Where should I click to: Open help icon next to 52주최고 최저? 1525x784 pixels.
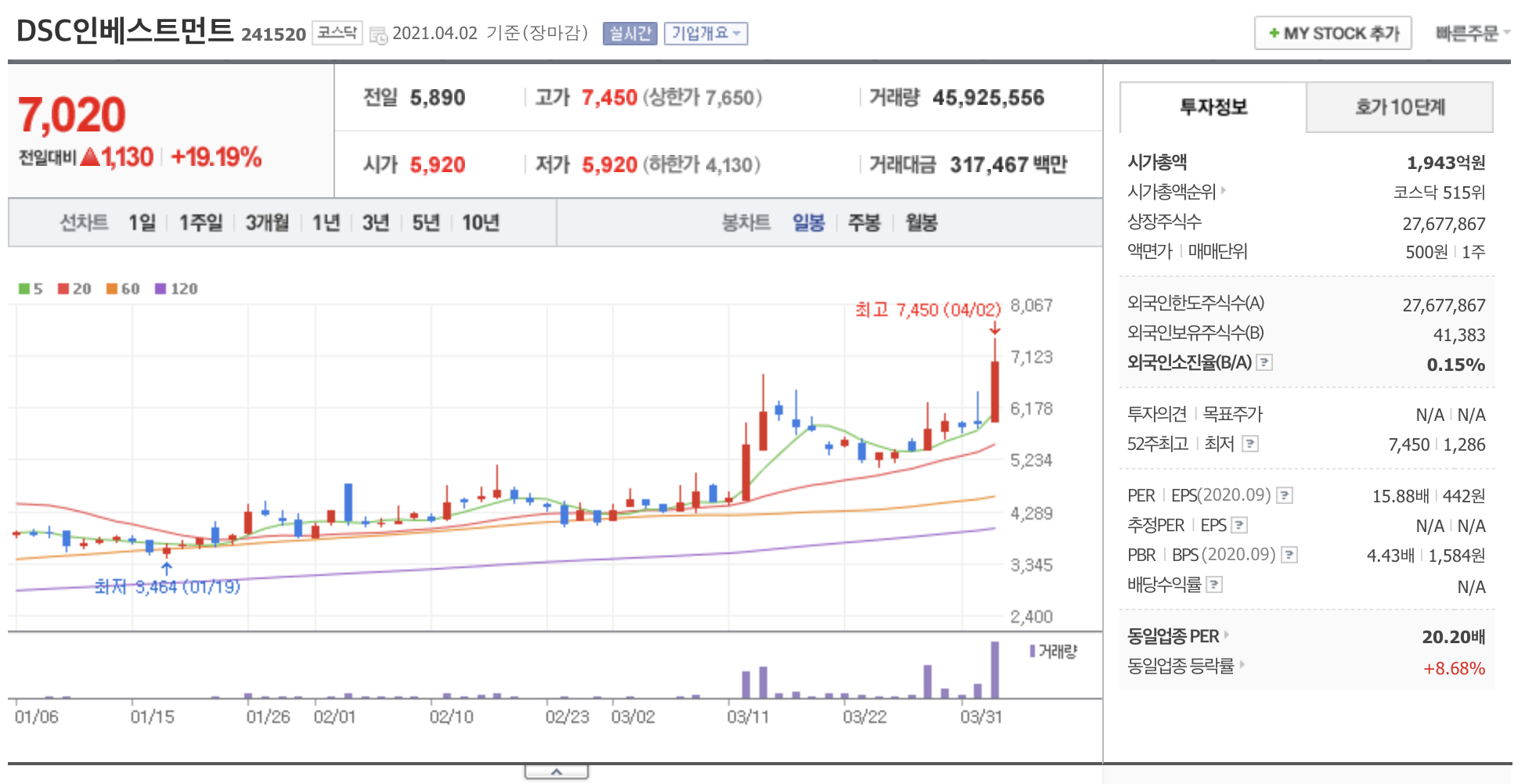point(1250,444)
